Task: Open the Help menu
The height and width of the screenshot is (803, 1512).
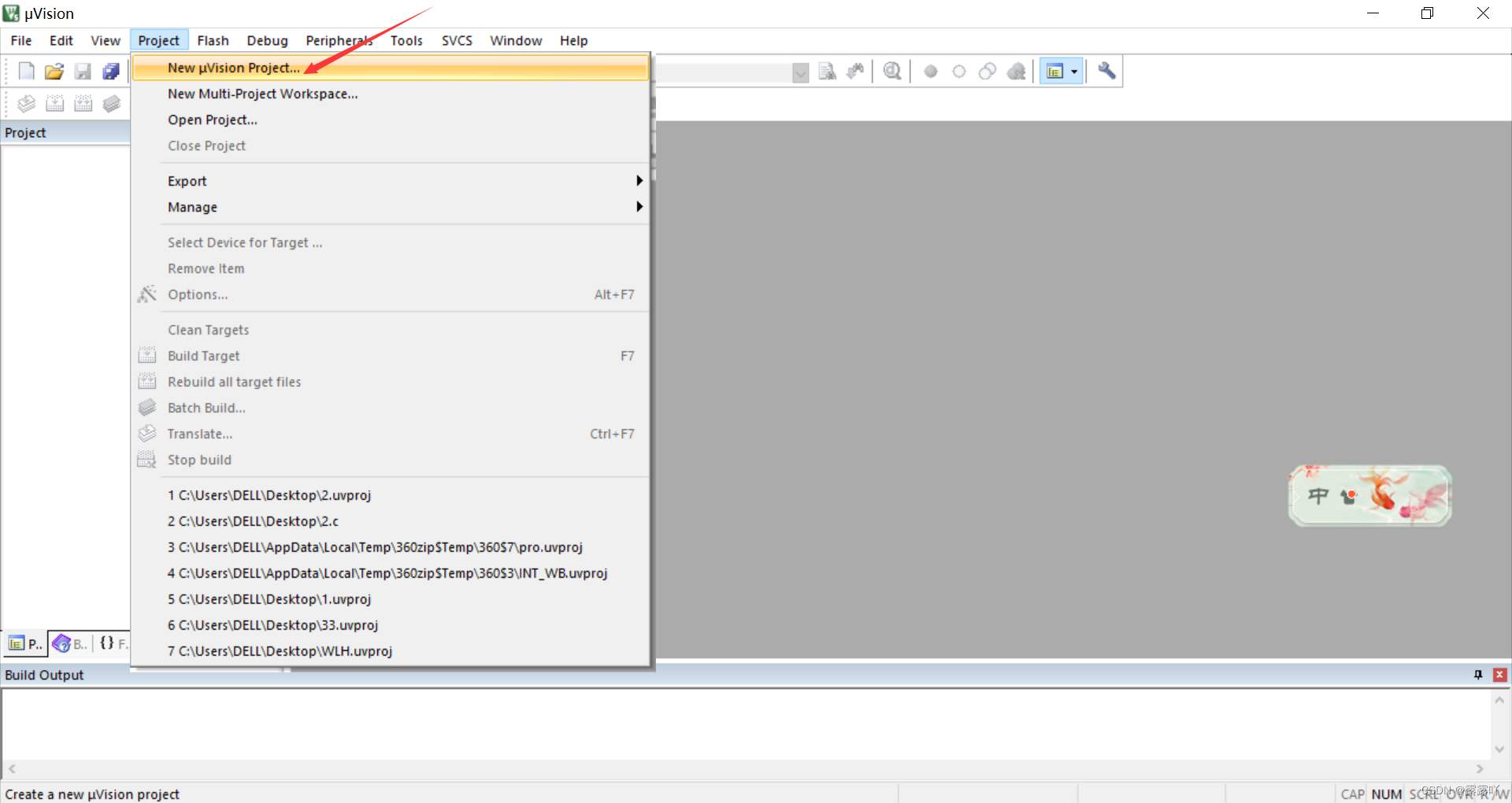Action: (x=573, y=41)
